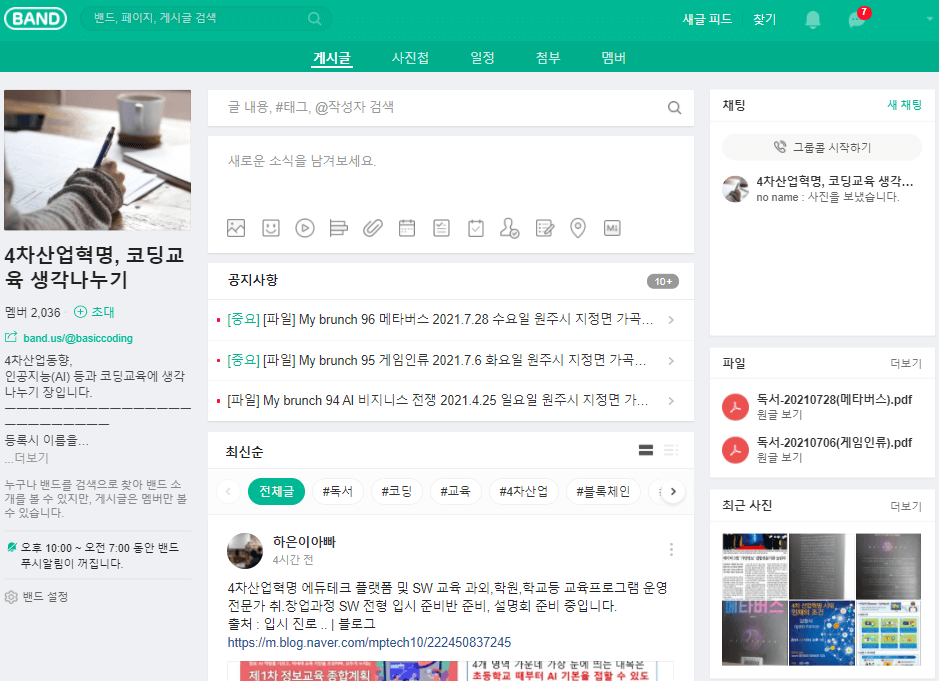This screenshot has width=939, height=681.
Task: Click the band URL share icon
Action: pos(11,338)
